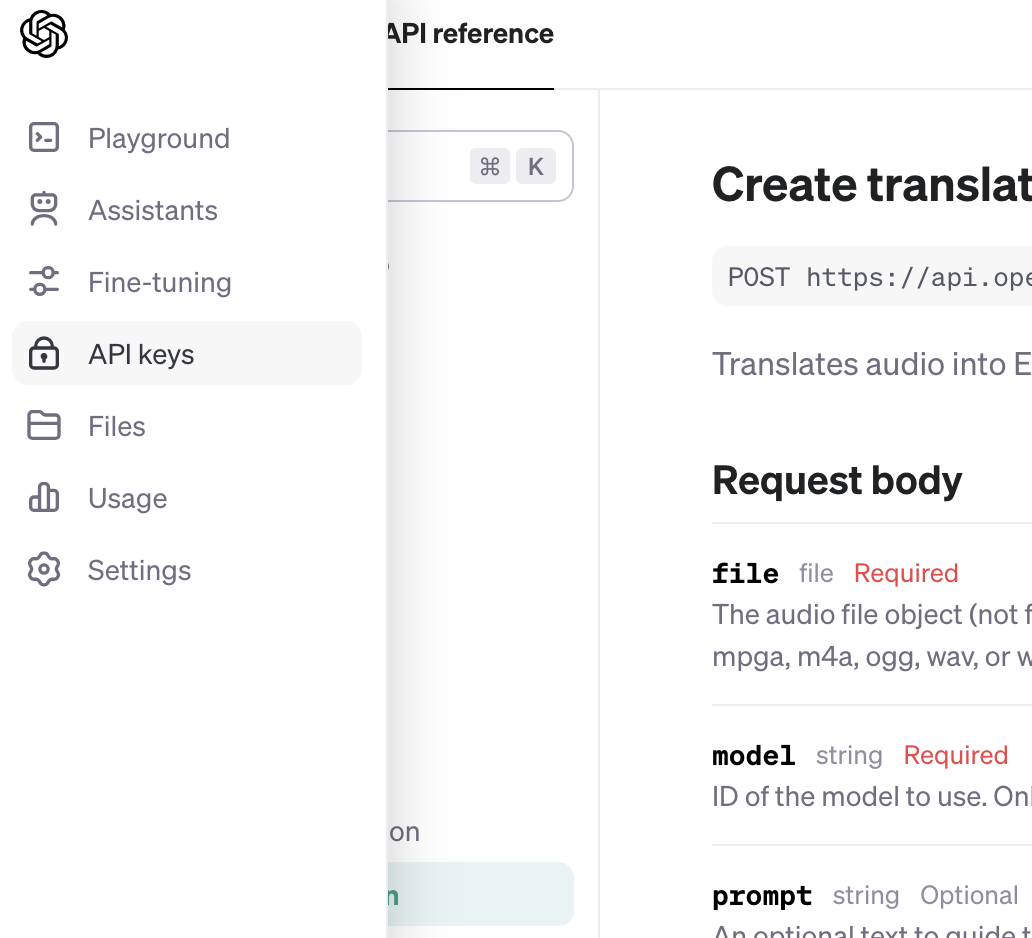The image size is (1032, 938).
Task: Click 'Translates audio into' description text
Action: [872, 364]
